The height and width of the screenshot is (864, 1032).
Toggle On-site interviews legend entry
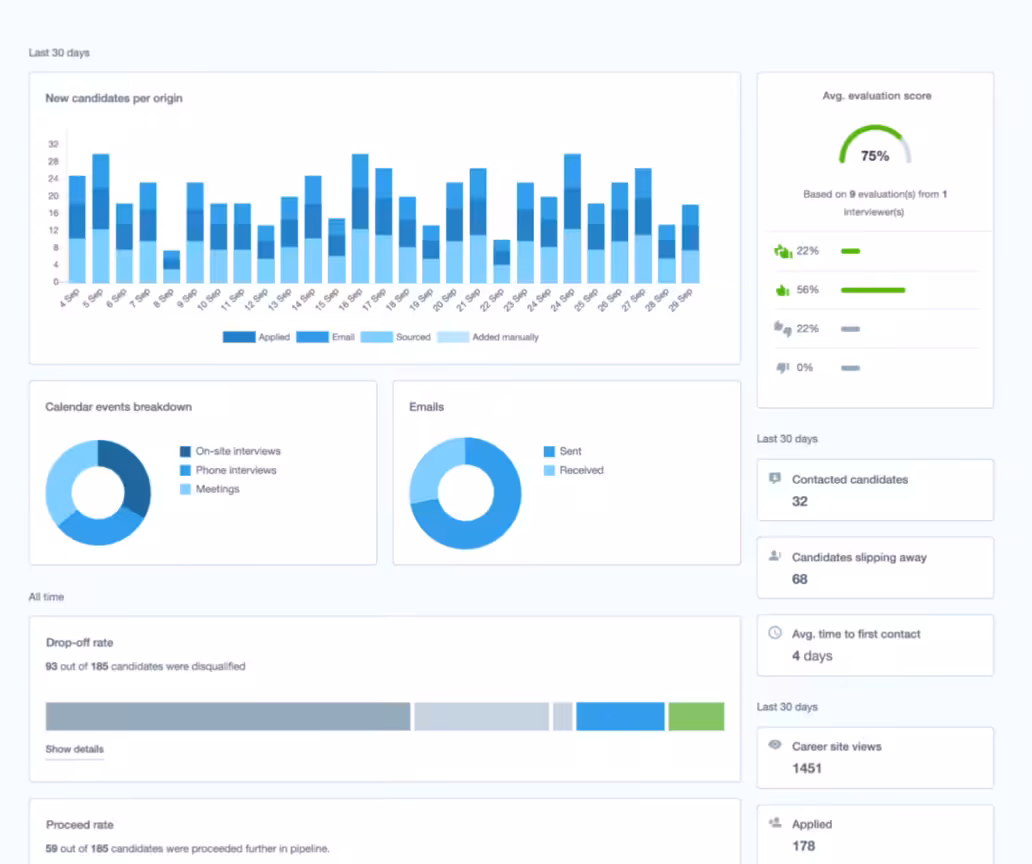pos(230,451)
